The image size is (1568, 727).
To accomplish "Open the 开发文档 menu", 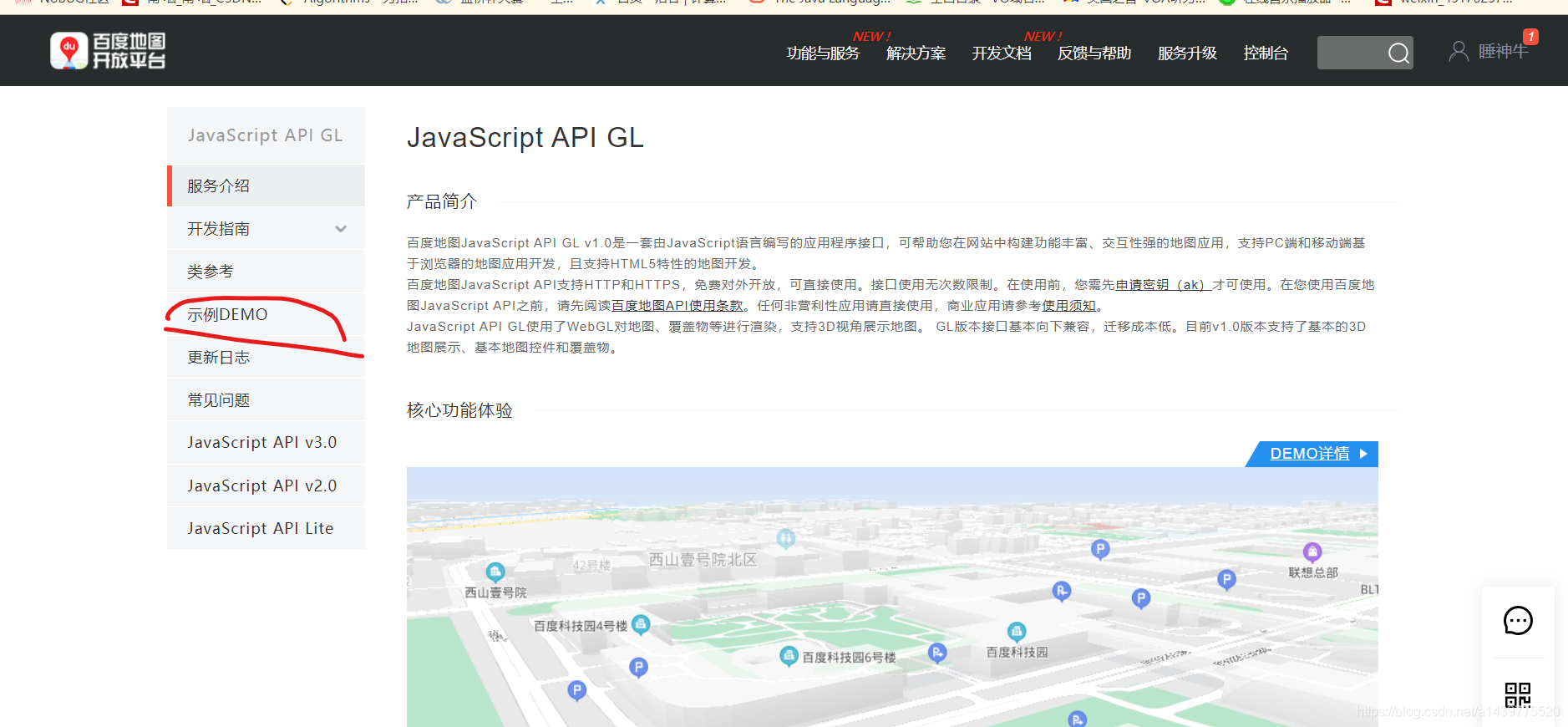I will coord(1002,53).
